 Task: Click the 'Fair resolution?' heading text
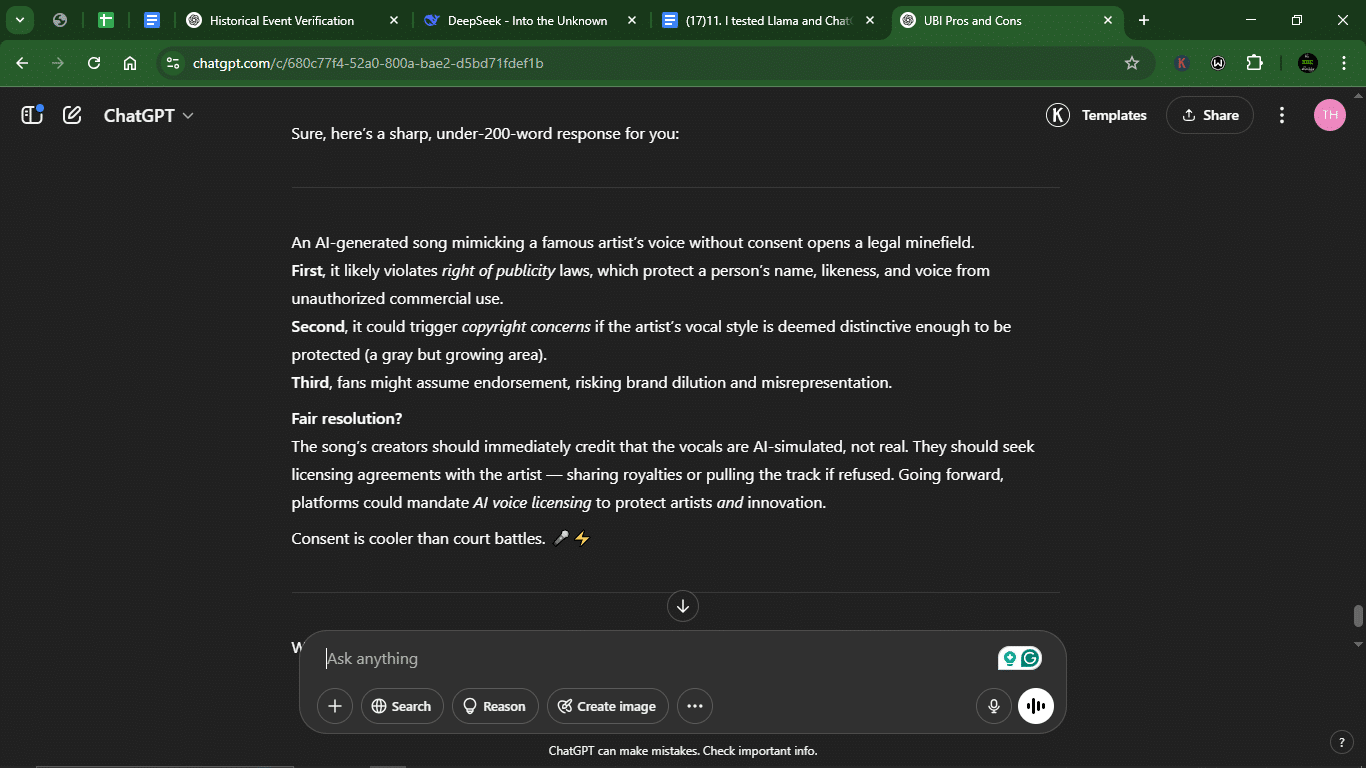click(347, 418)
